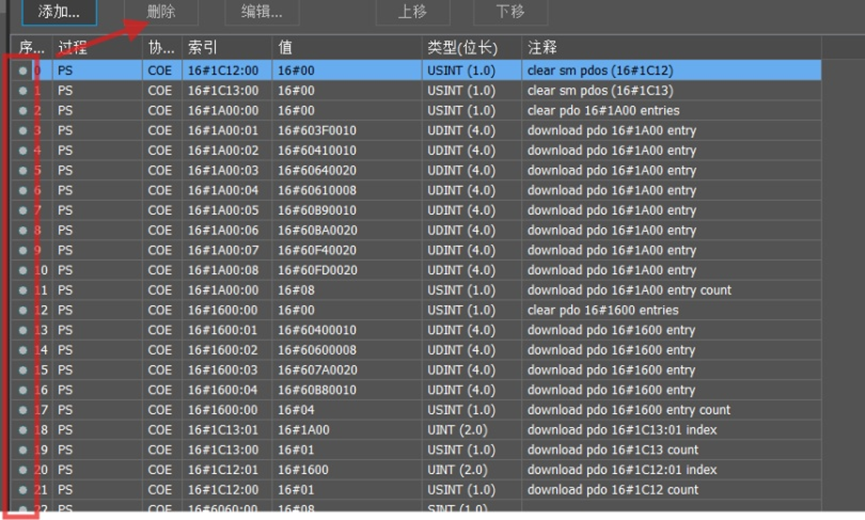Click the status dot for row 11
Viewport: 865px width, 520px height.
coord(23,291)
